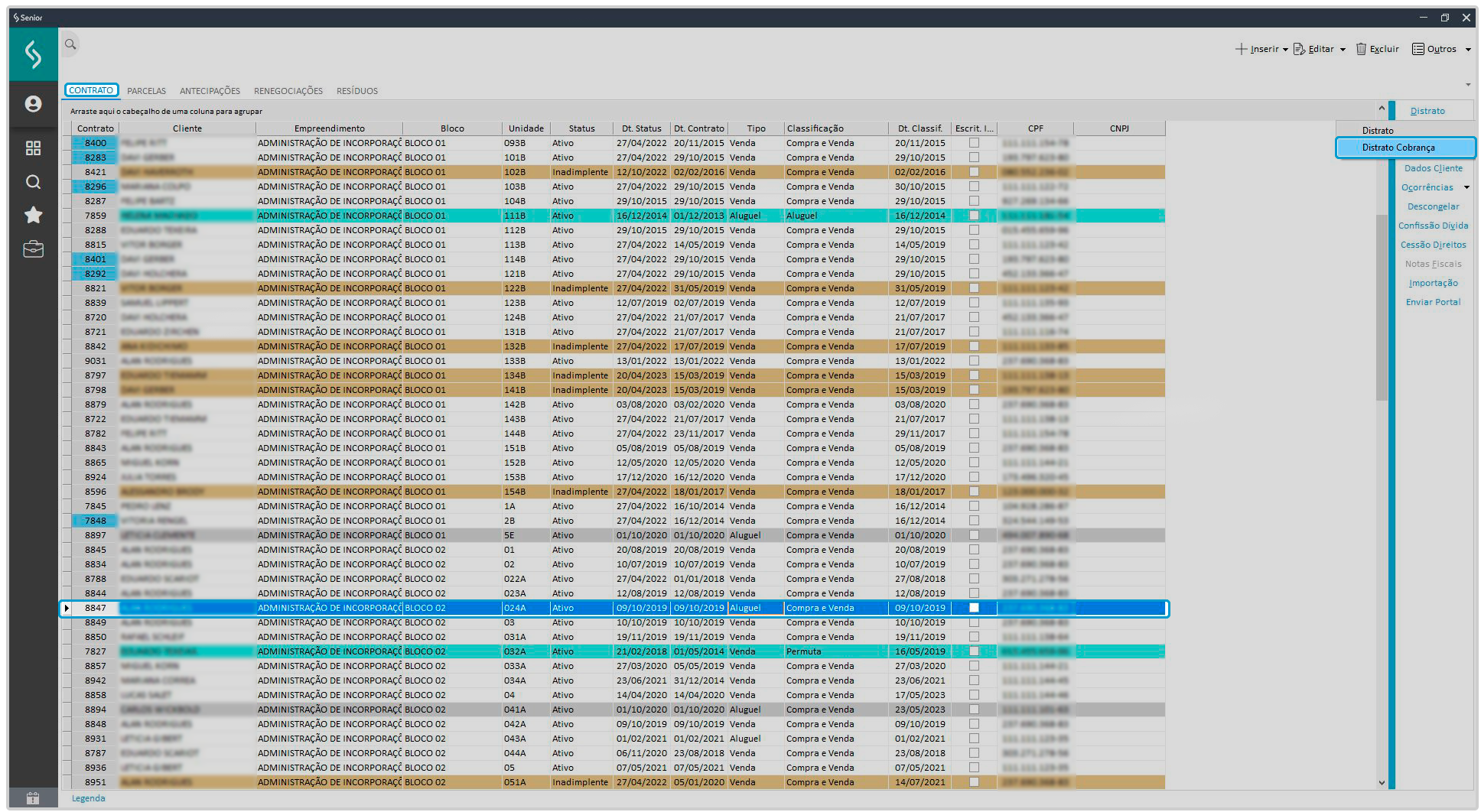Check the Escrit. box for contract 8897
The height and width of the screenshot is (812, 1481).
[x=974, y=535]
